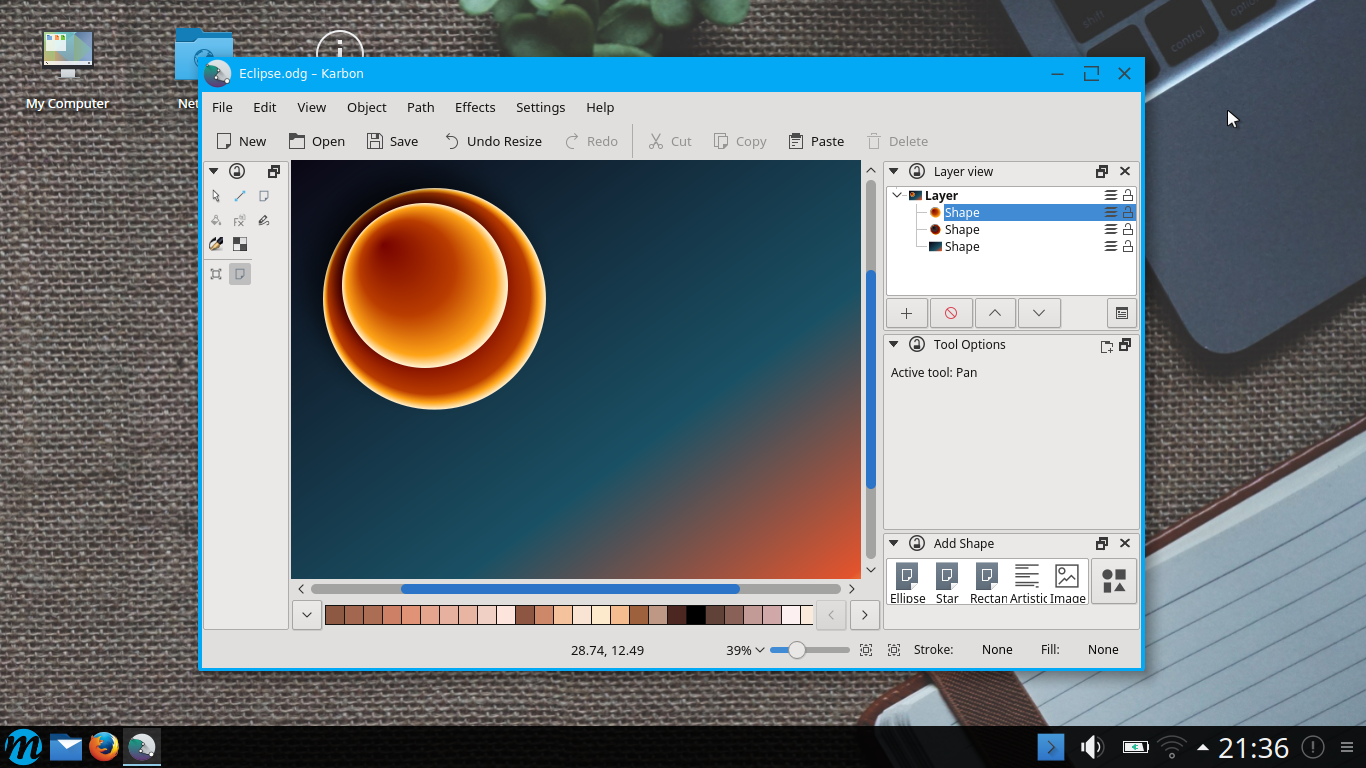
Task: Open the Path menu
Action: tap(421, 107)
